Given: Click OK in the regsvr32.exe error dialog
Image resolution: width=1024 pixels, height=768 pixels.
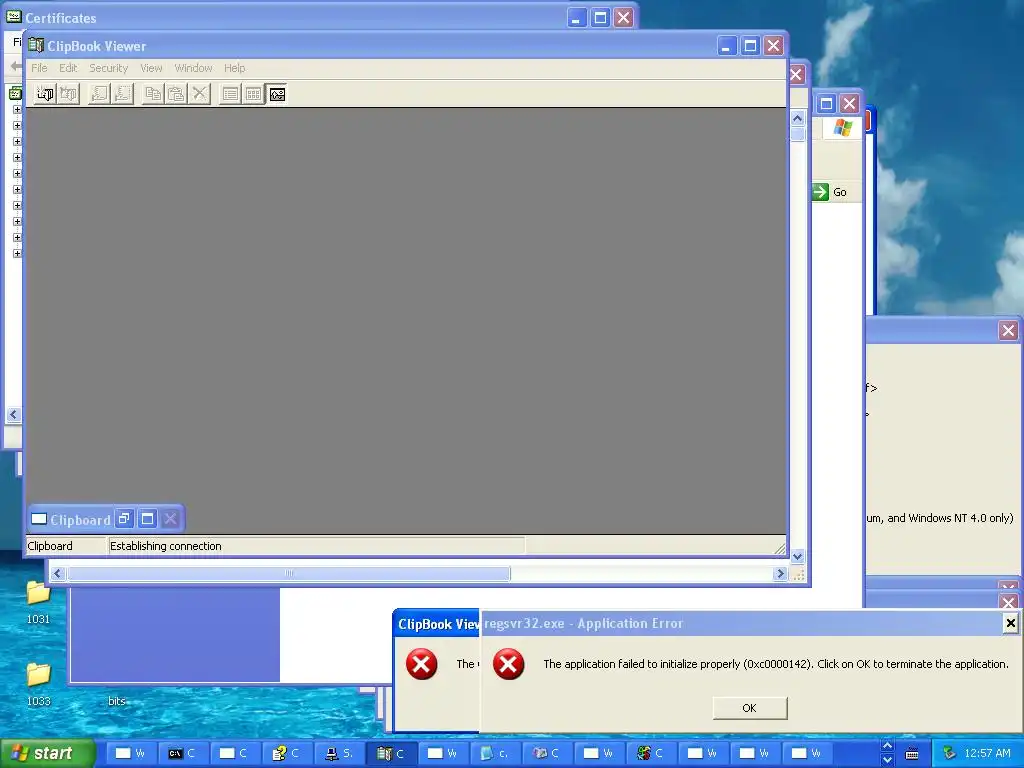Looking at the screenshot, I should coord(750,708).
